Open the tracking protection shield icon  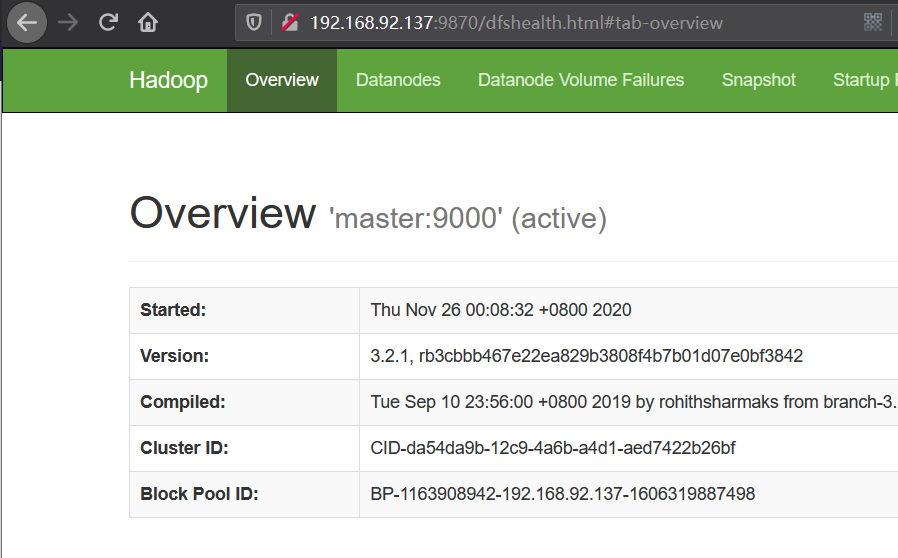tap(254, 23)
